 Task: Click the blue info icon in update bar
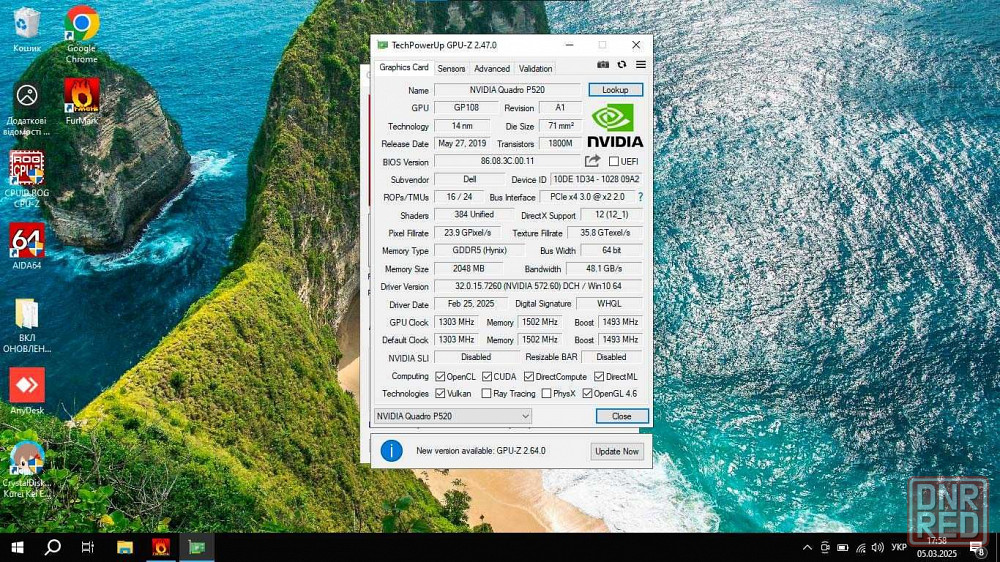coord(392,450)
